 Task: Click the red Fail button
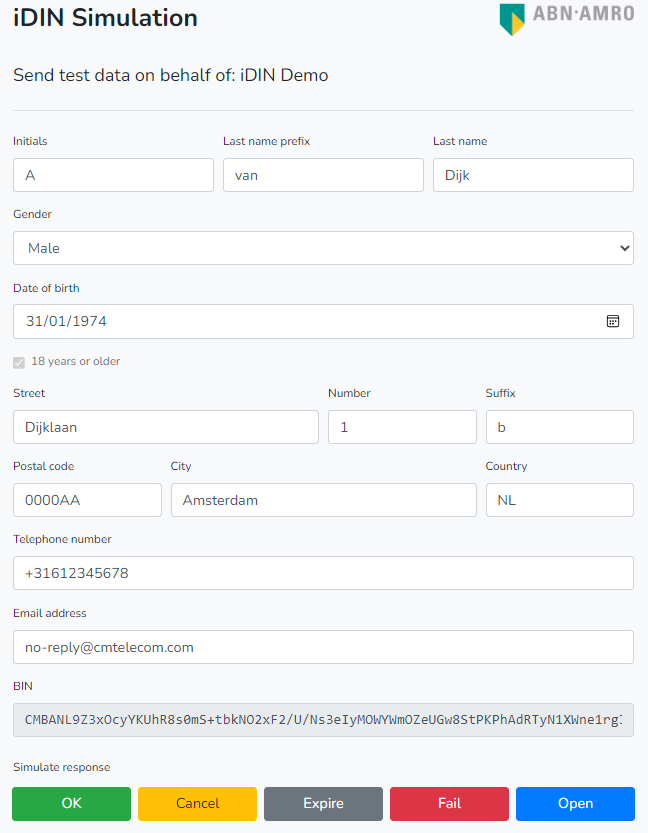pos(449,803)
